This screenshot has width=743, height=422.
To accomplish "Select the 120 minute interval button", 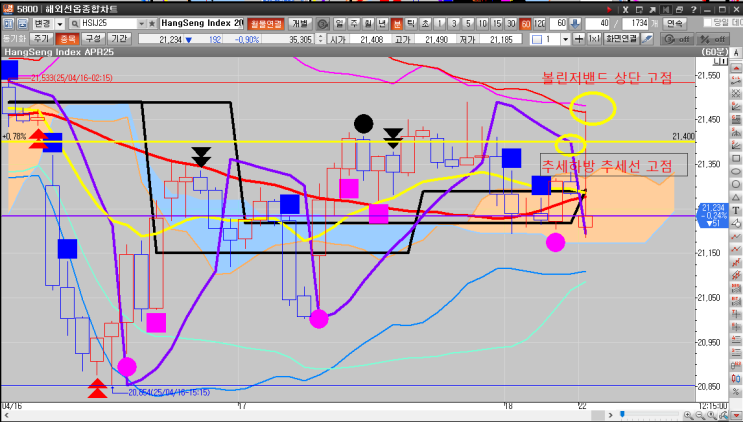I will point(540,24).
